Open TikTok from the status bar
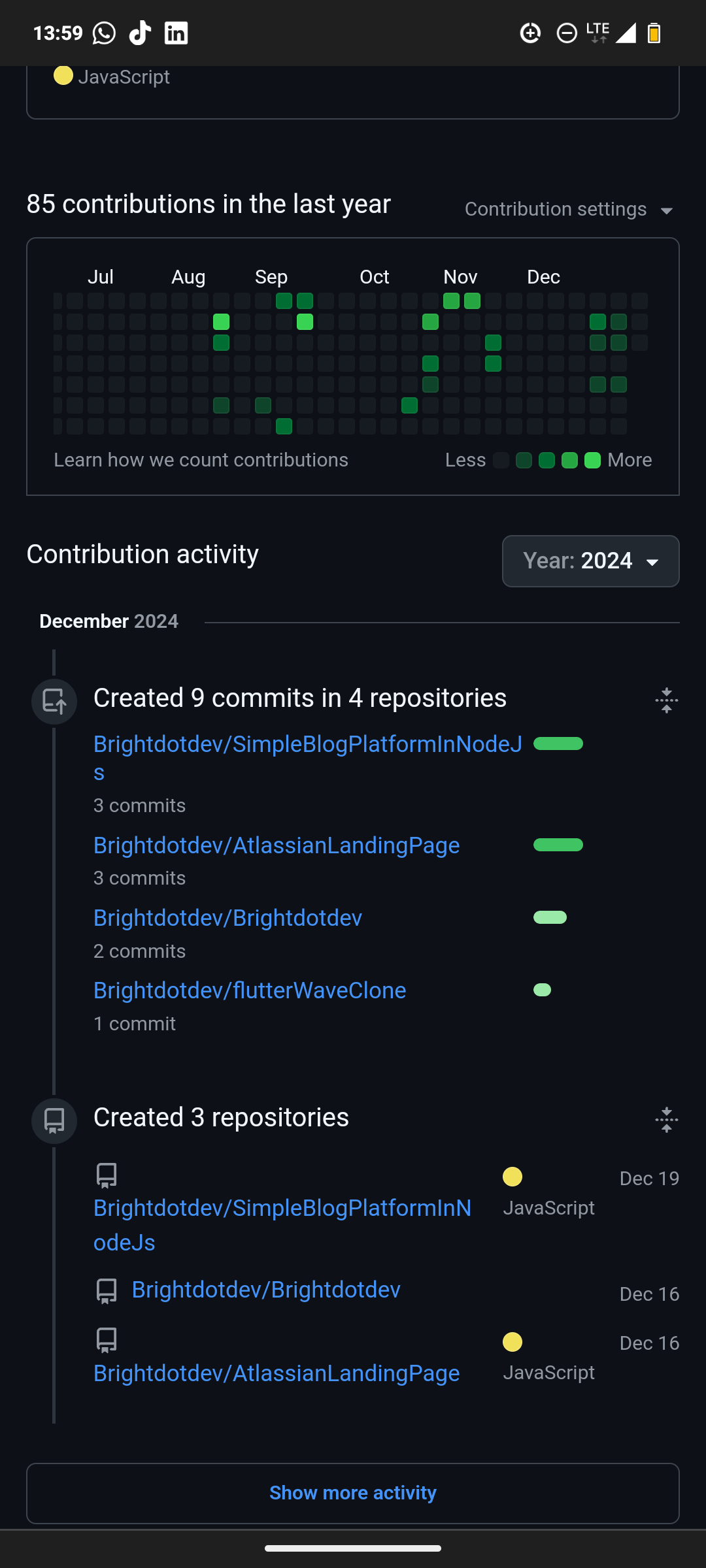 [139, 33]
